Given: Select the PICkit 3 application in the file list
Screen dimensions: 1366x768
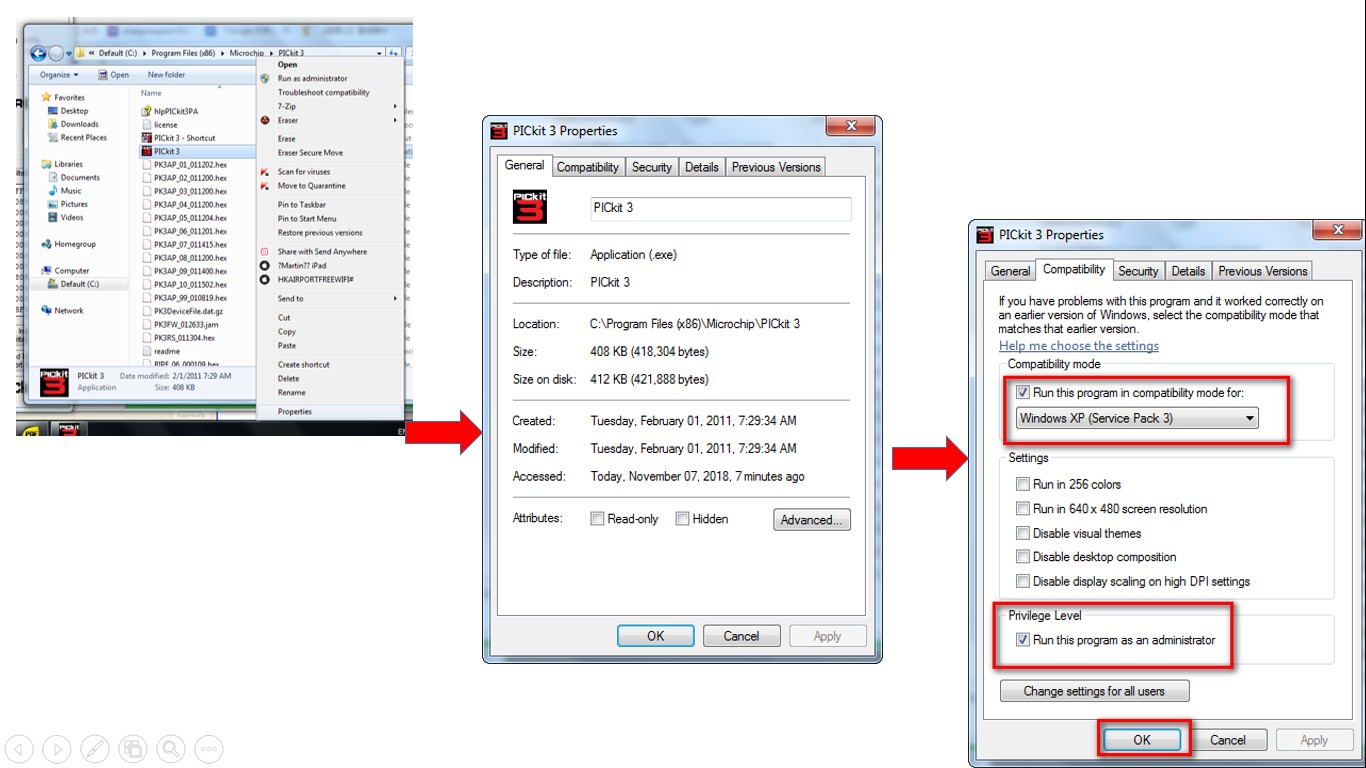Looking at the screenshot, I should [165, 150].
